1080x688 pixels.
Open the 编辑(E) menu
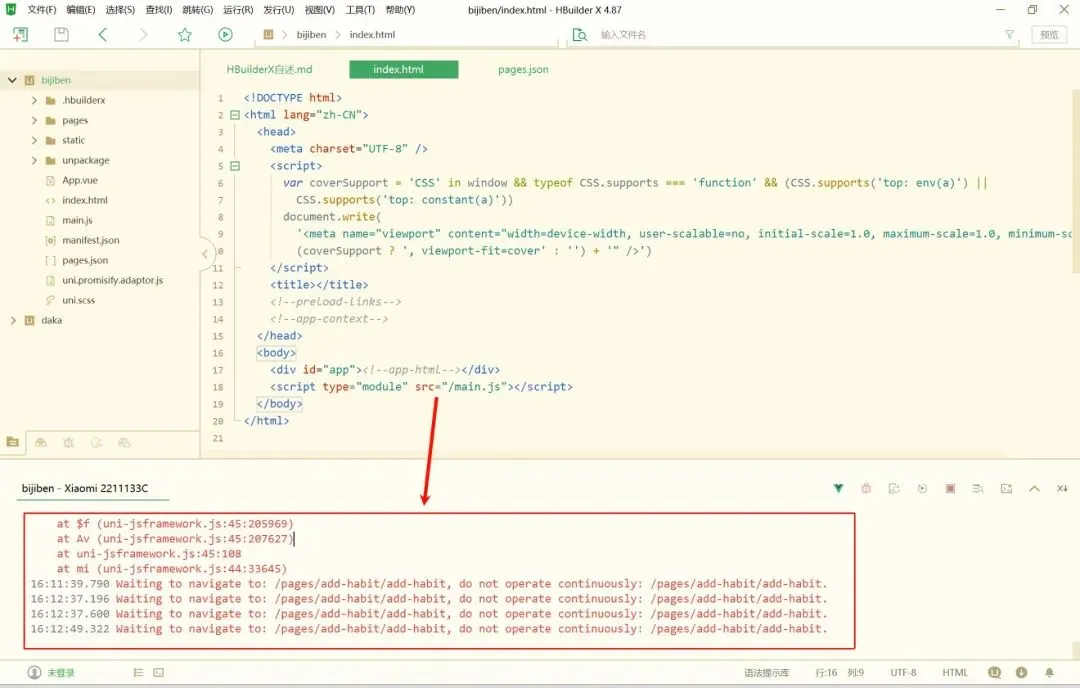81,10
